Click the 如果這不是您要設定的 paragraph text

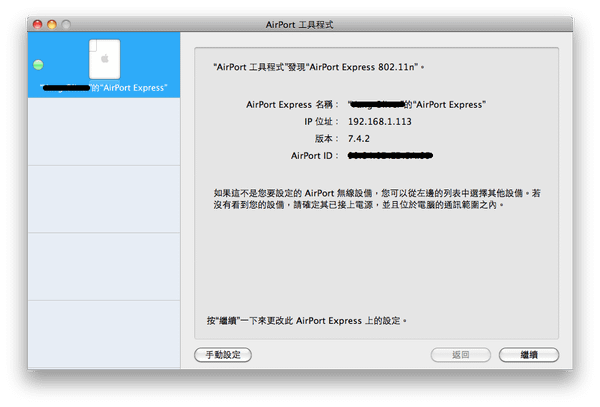(377, 199)
